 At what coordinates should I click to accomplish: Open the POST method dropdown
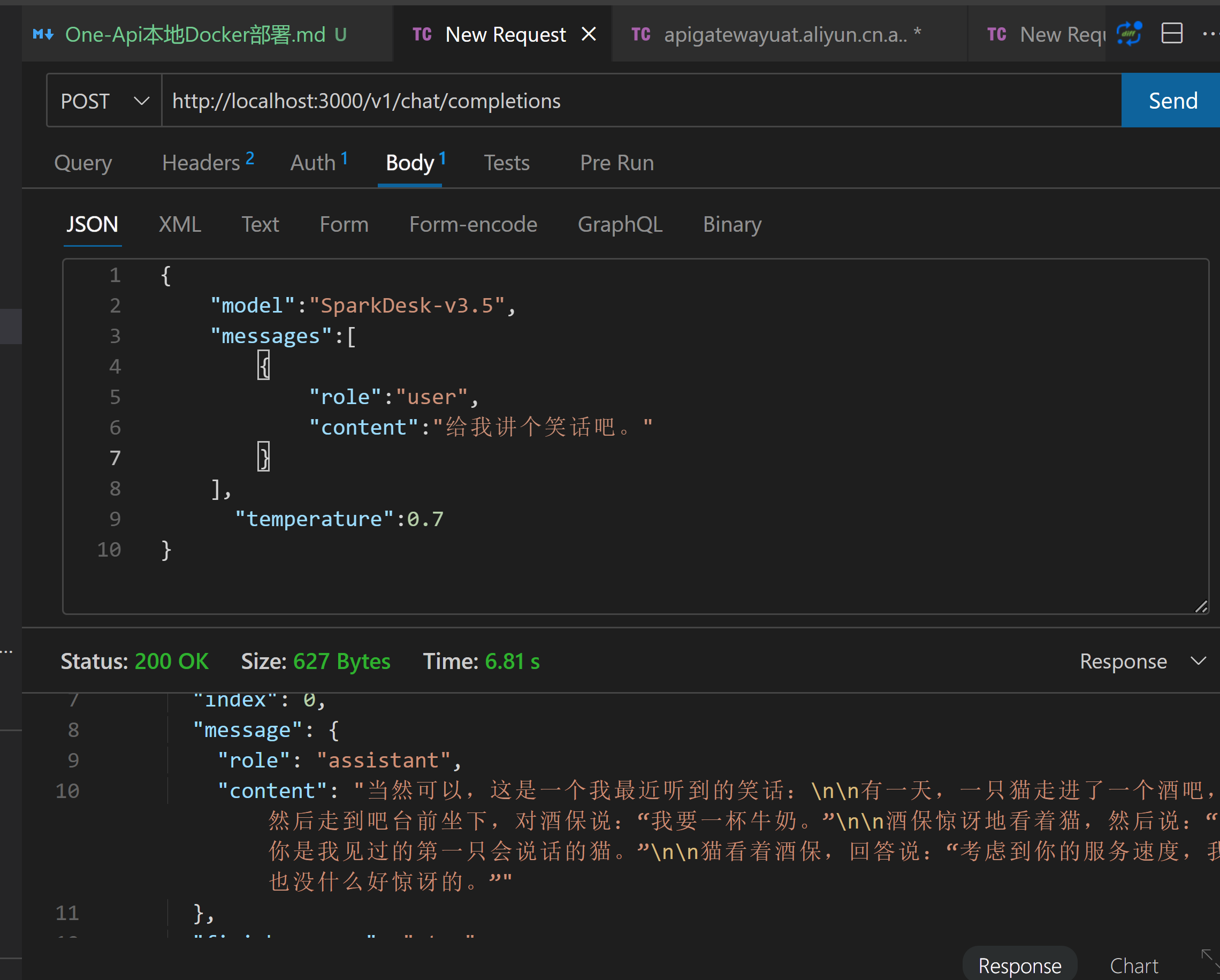click(105, 101)
